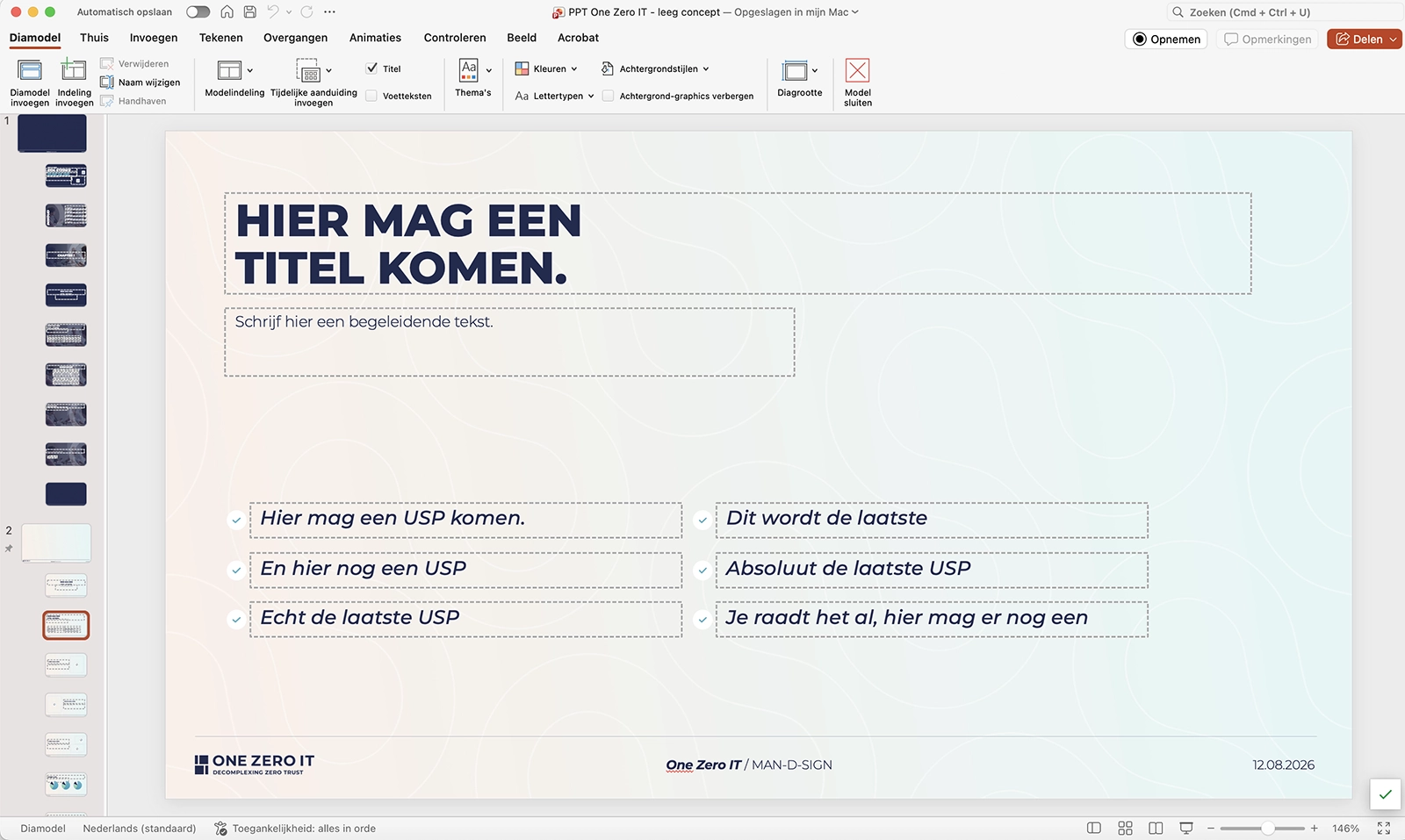Image resolution: width=1405 pixels, height=840 pixels.
Task: Click the home icon in title bar
Action: 227,12
